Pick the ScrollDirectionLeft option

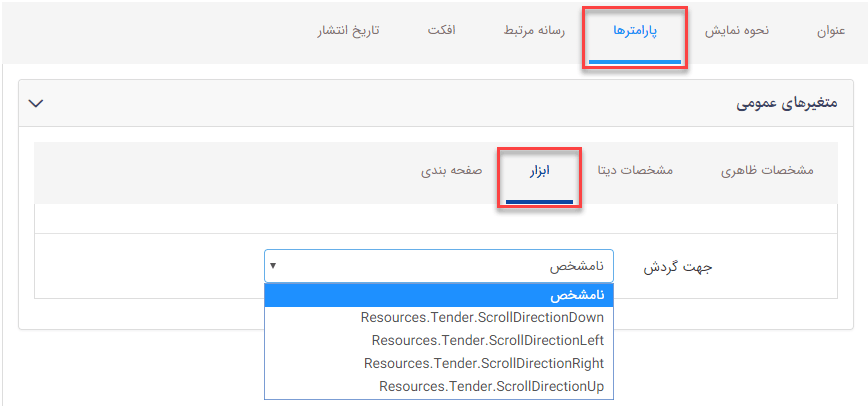click(487, 340)
